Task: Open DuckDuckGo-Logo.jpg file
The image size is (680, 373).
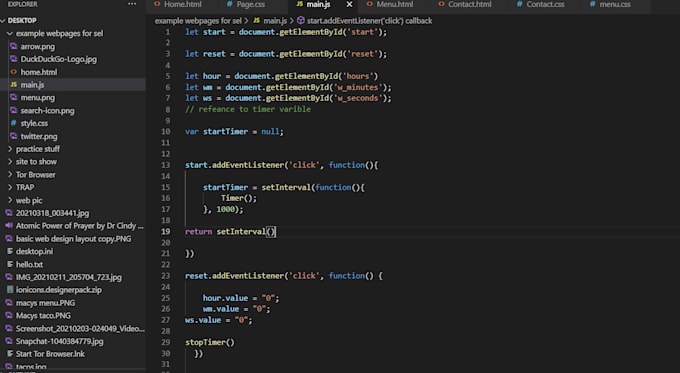Action: pyautogui.click(x=59, y=59)
